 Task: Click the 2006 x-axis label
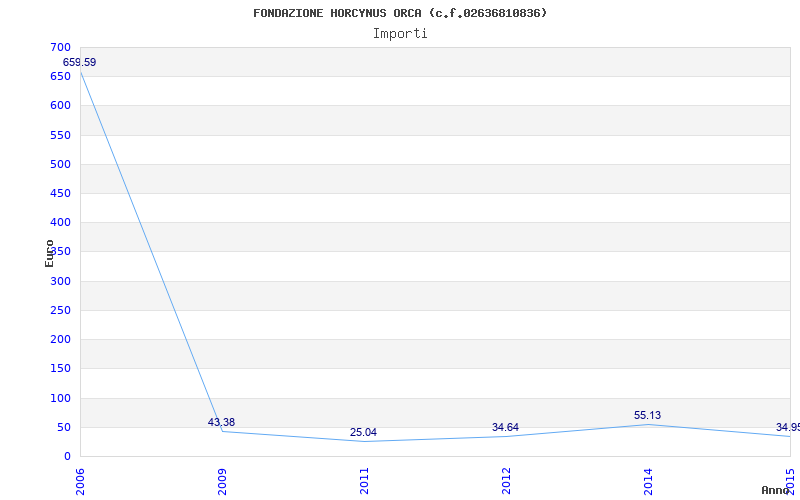coord(80,482)
